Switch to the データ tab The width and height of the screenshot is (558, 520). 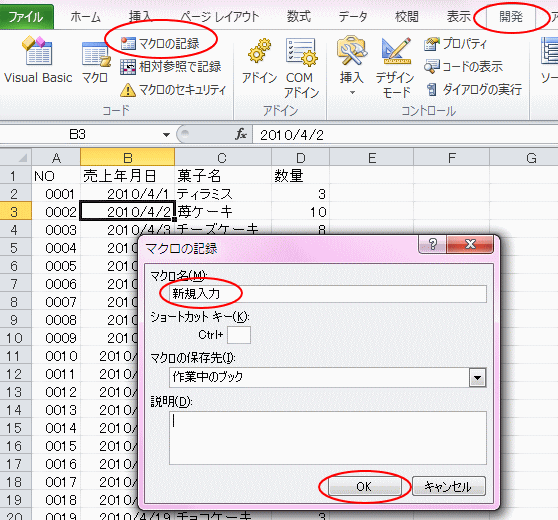coord(352,17)
